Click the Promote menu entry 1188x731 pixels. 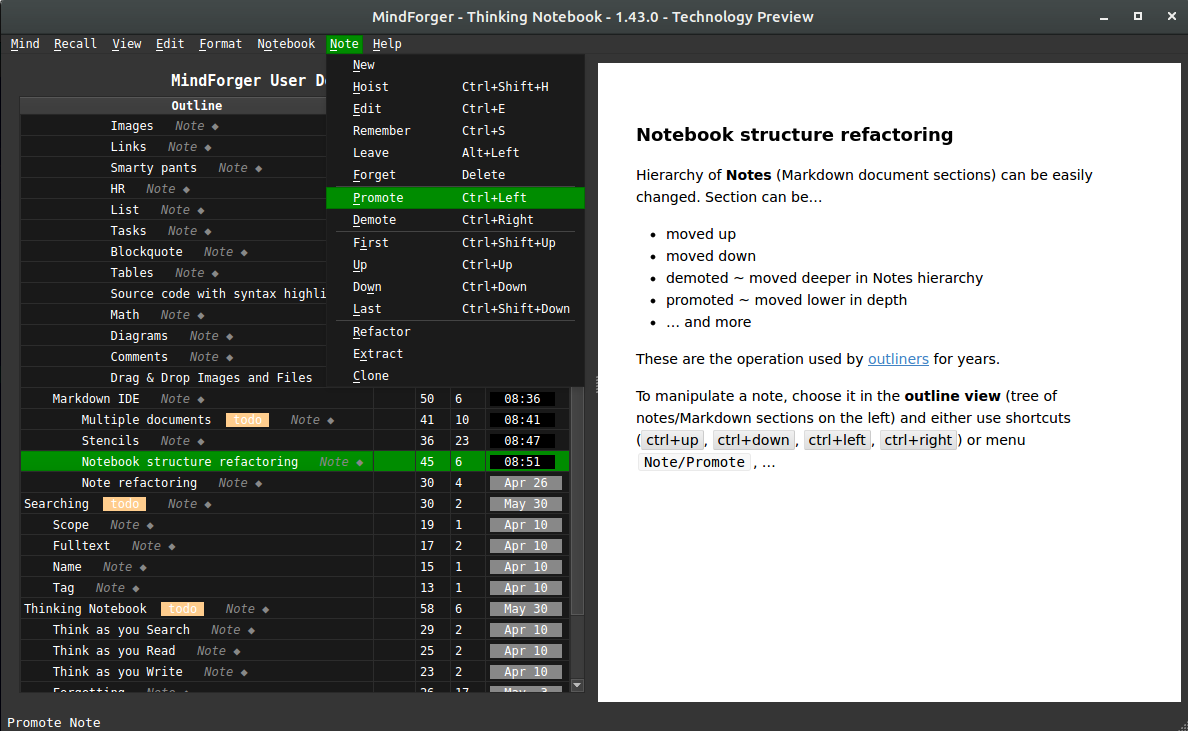[378, 198]
